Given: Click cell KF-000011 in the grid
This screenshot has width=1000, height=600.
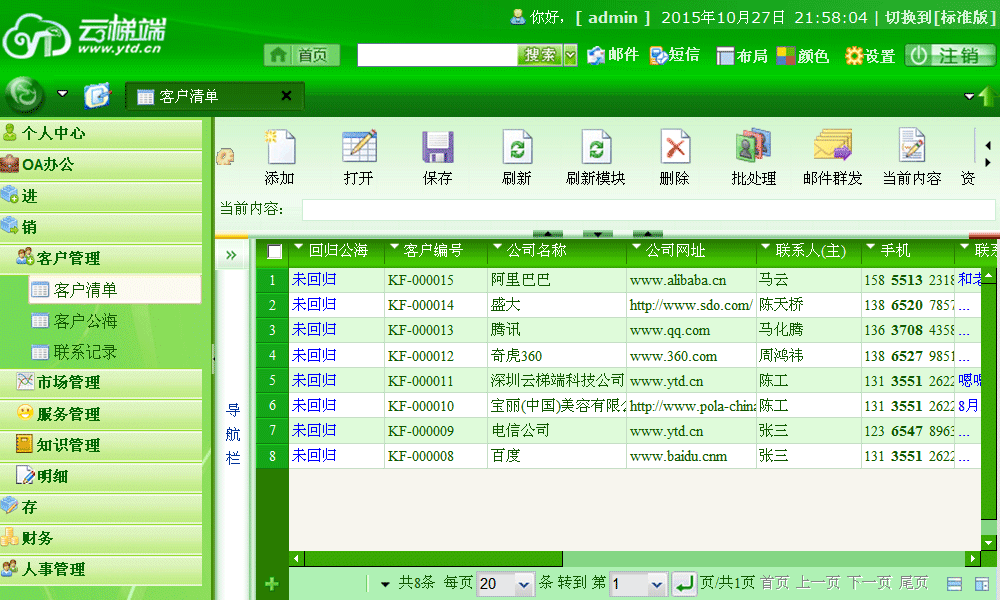Looking at the screenshot, I should [x=436, y=381].
